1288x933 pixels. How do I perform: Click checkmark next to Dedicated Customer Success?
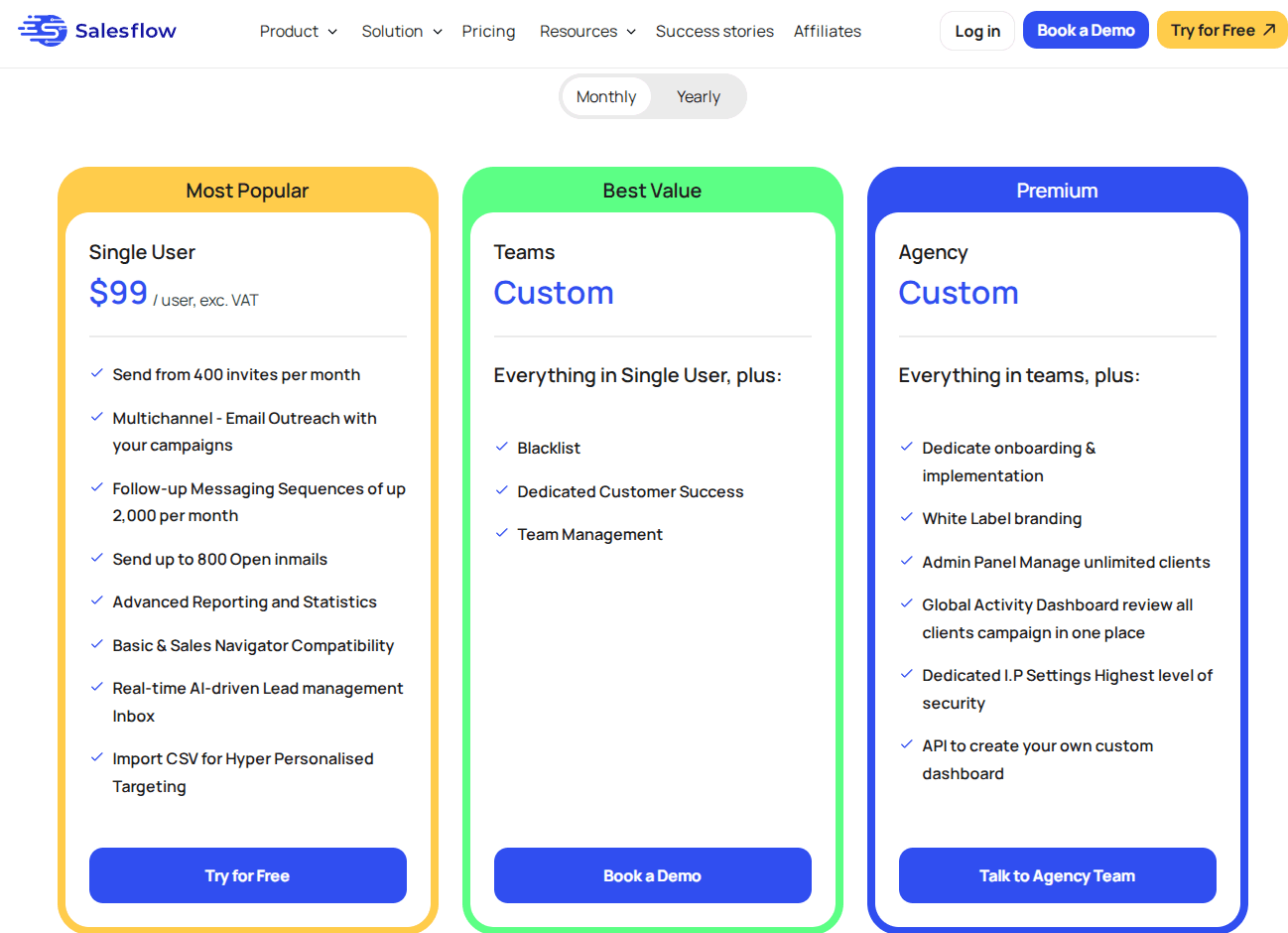[x=501, y=490]
